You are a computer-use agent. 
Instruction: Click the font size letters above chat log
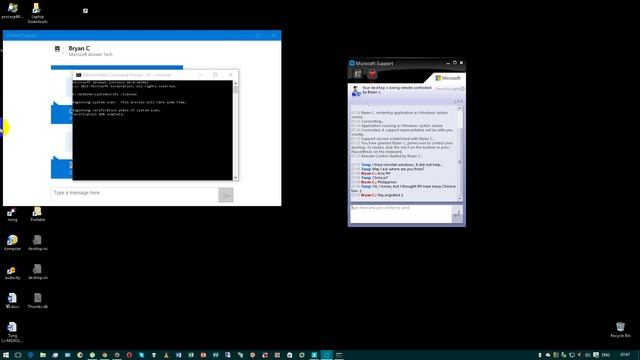[458, 101]
